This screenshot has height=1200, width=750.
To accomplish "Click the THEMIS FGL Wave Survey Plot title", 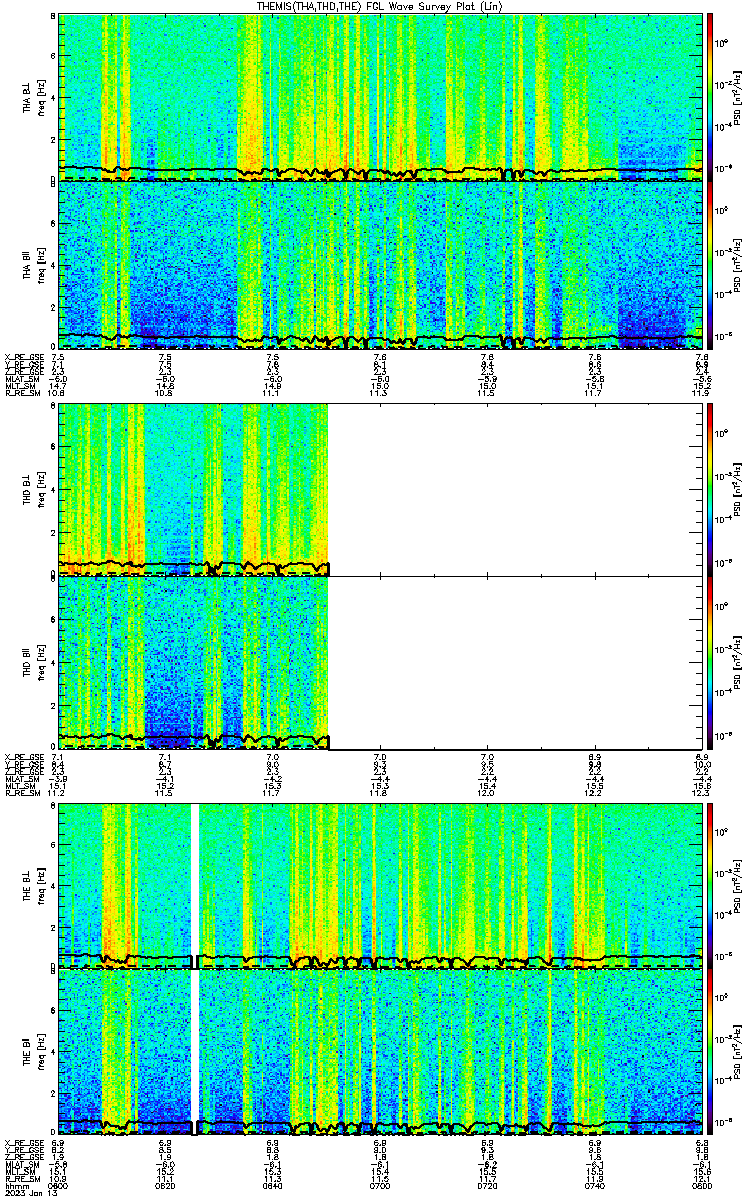I will tap(374, 6).
